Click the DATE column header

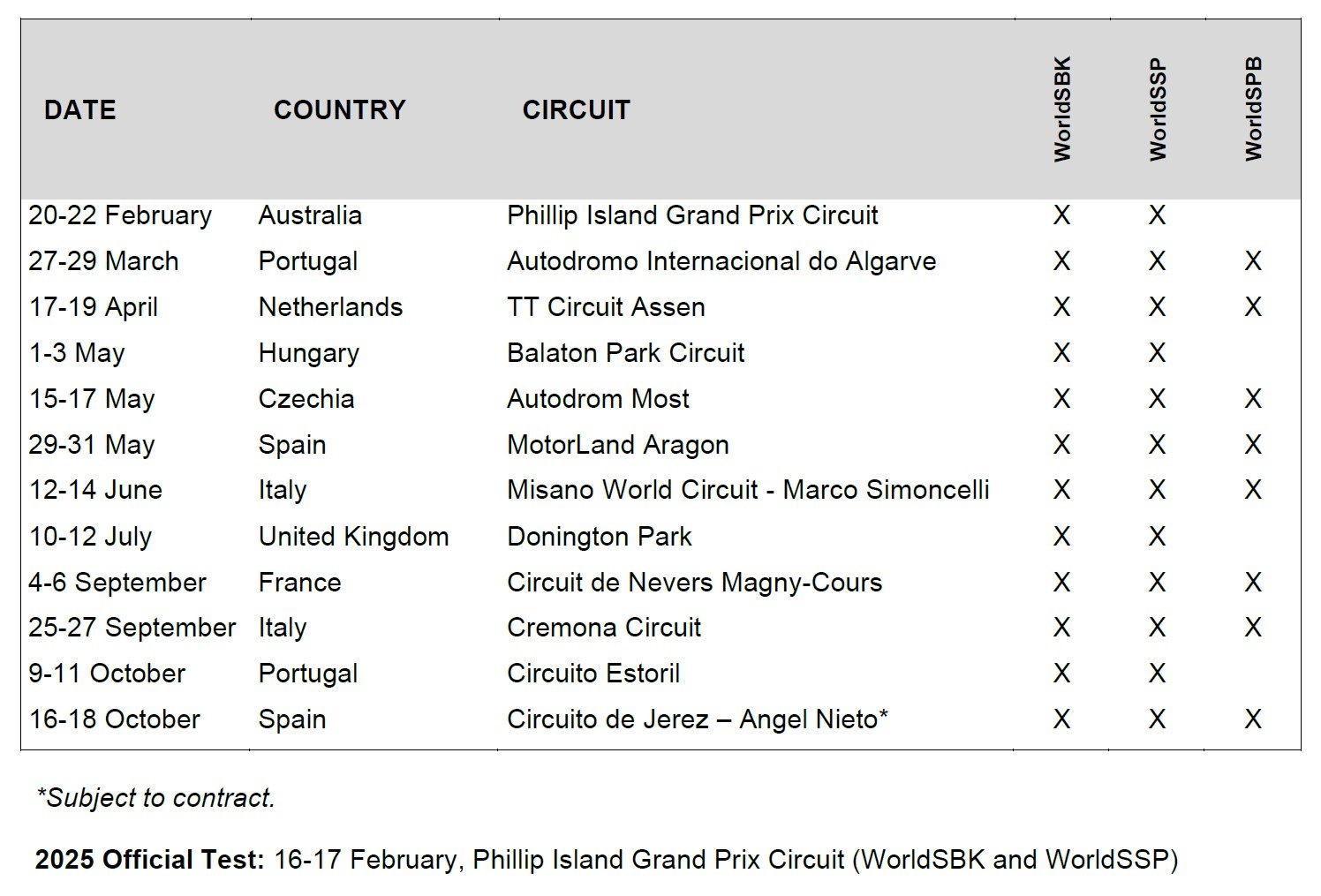pyautogui.click(x=80, y=110)
